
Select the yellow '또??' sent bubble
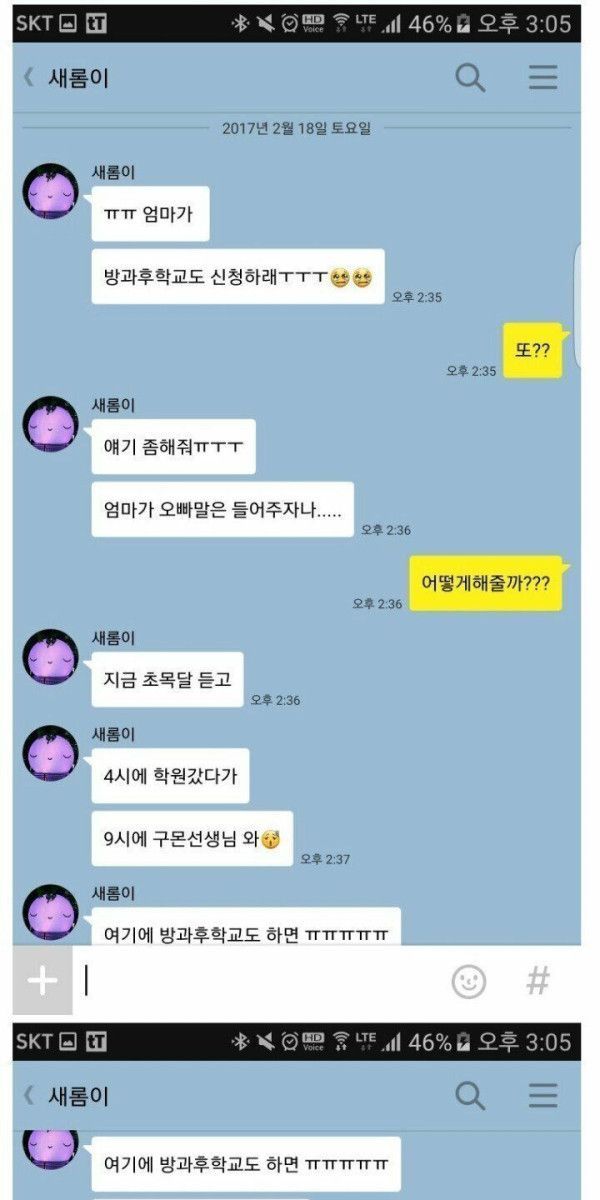(533, 351)
